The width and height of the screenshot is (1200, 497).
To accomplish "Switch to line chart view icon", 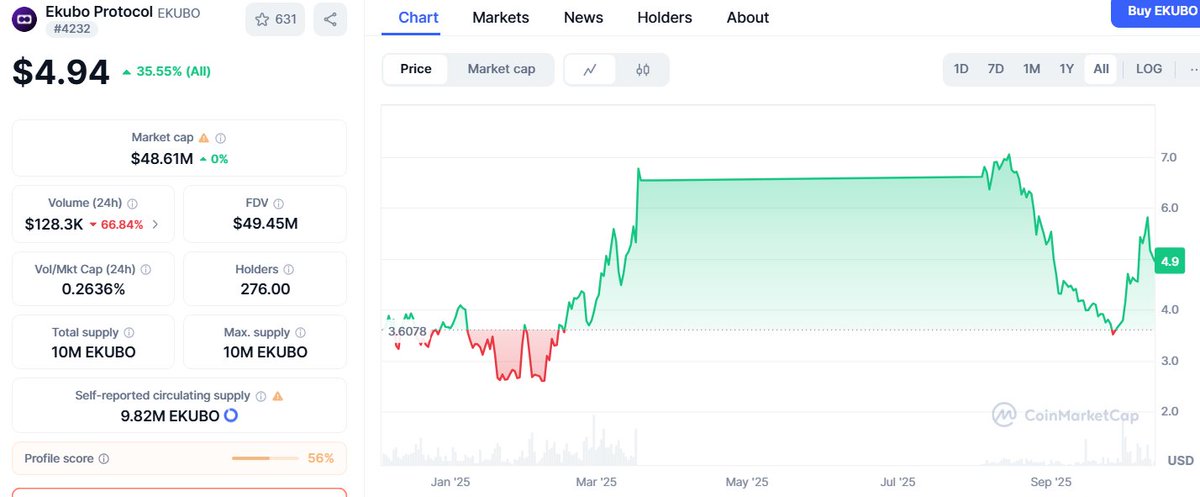I will click(590, 69).
